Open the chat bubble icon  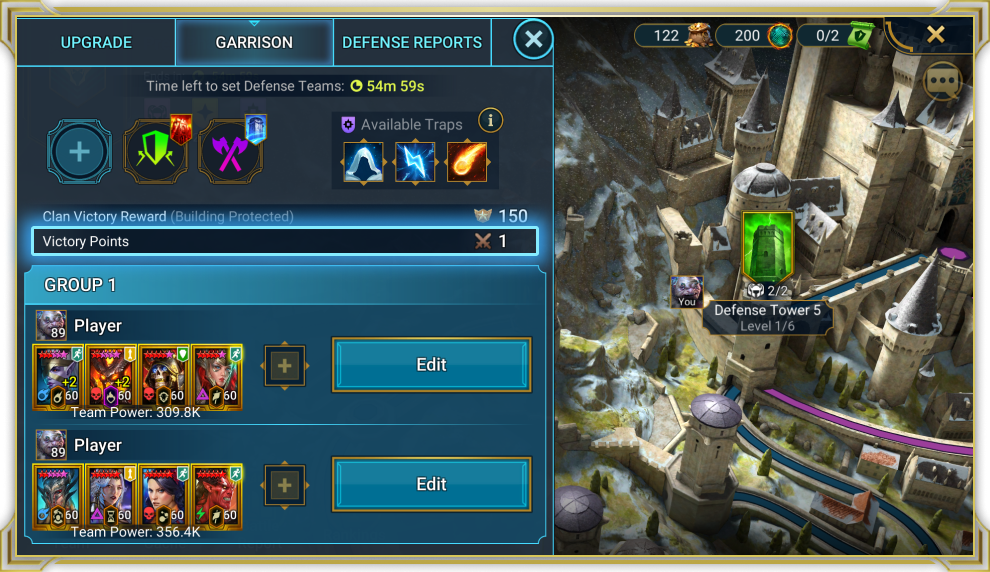(x=943, y=81)
